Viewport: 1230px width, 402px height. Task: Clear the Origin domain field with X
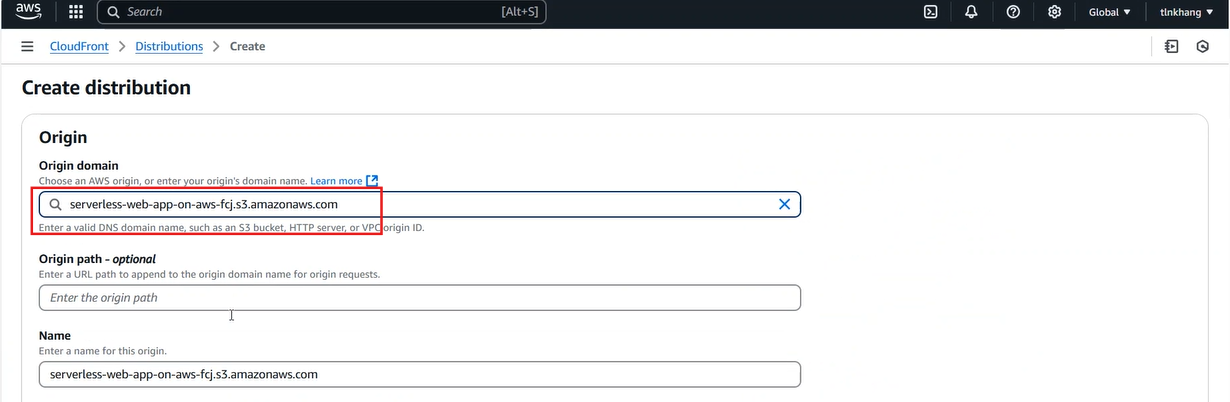(x=784, y=204)
